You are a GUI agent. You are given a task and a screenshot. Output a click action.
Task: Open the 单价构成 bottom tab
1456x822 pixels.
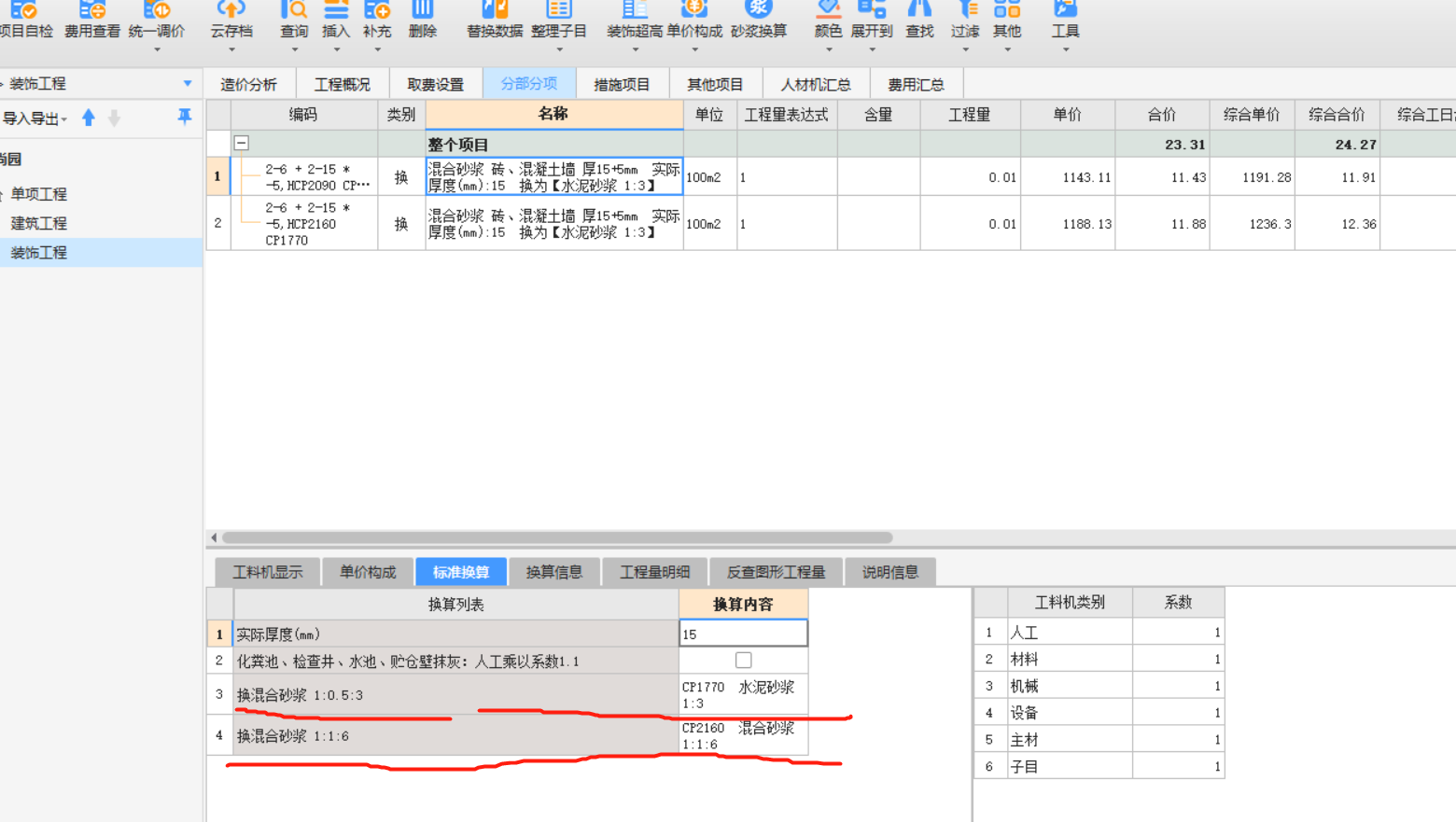368,572
